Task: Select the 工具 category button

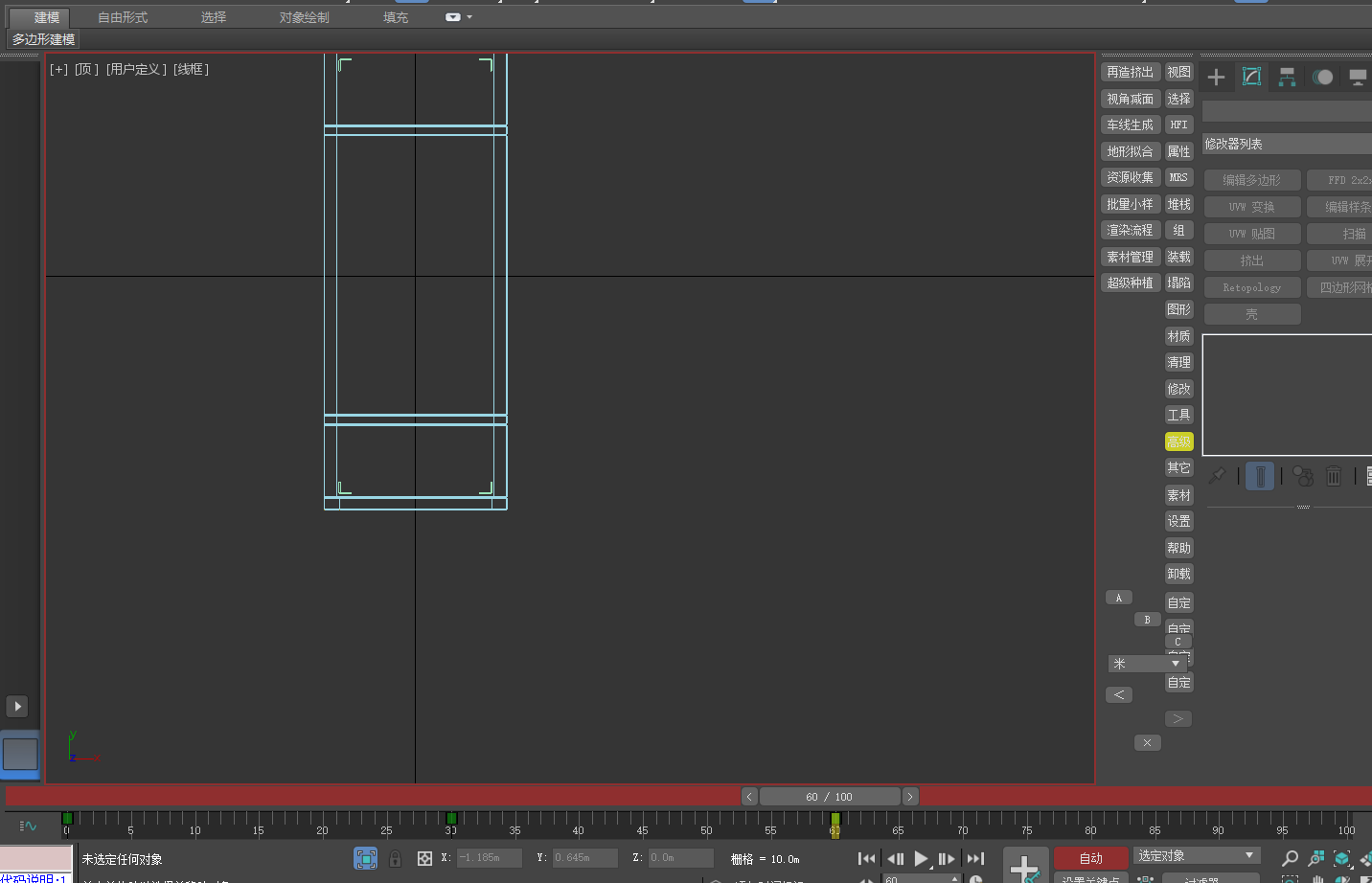Action: pyautogui.click(x=1179, y=415)
